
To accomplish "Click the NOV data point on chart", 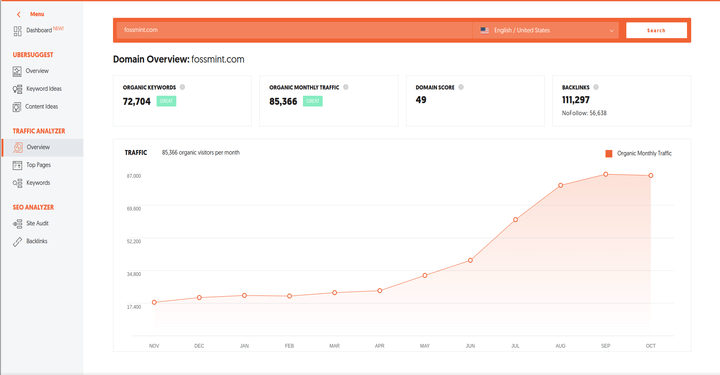I will 154,302.
